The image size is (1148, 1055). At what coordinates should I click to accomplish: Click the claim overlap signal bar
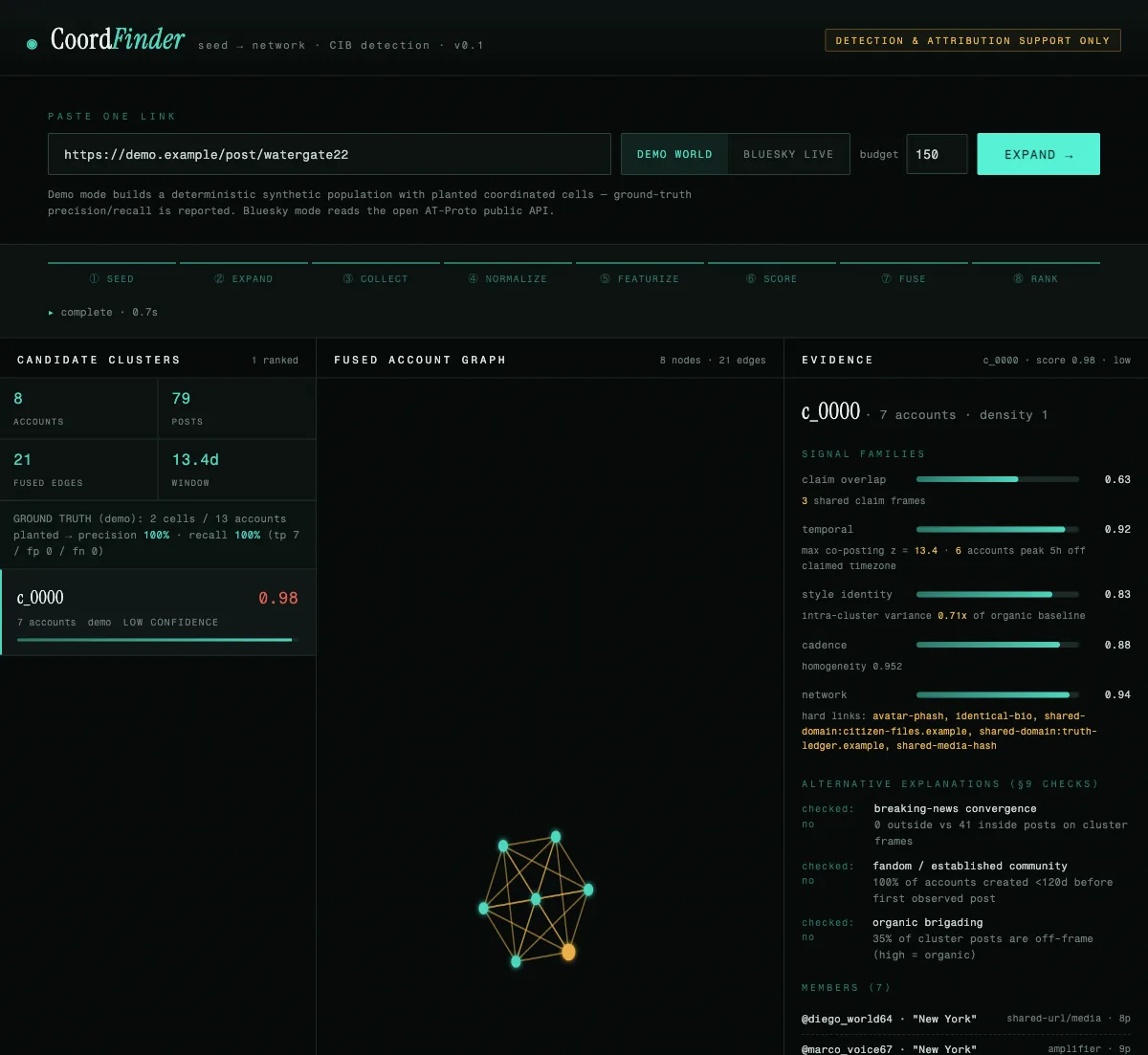coord(998,479)
